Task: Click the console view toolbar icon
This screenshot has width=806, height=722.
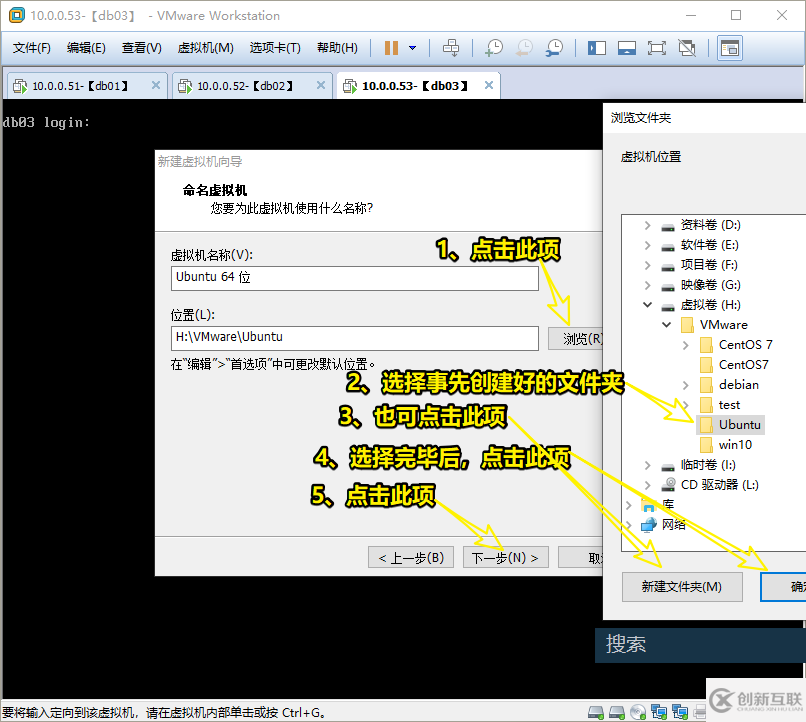Action: pyautogui.click(x=729, y=48)
